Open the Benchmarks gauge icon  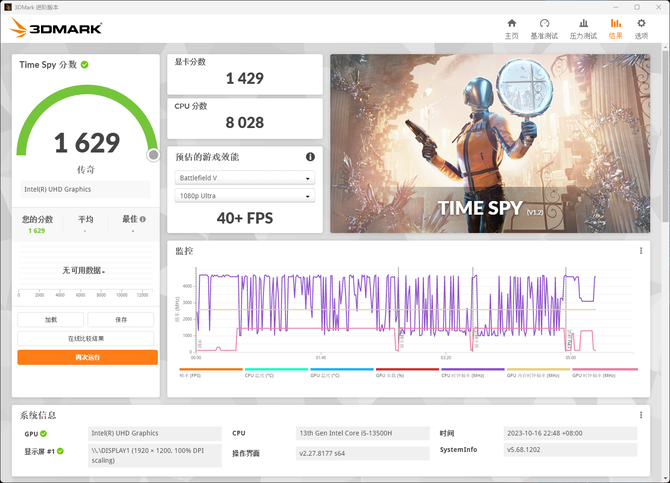tap(544, 24)
